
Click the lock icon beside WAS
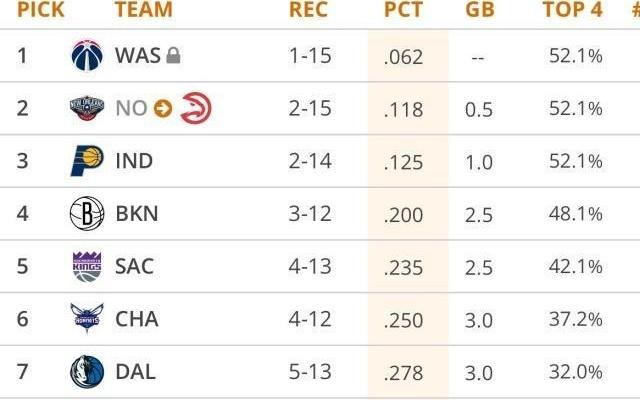coord(173,57)
